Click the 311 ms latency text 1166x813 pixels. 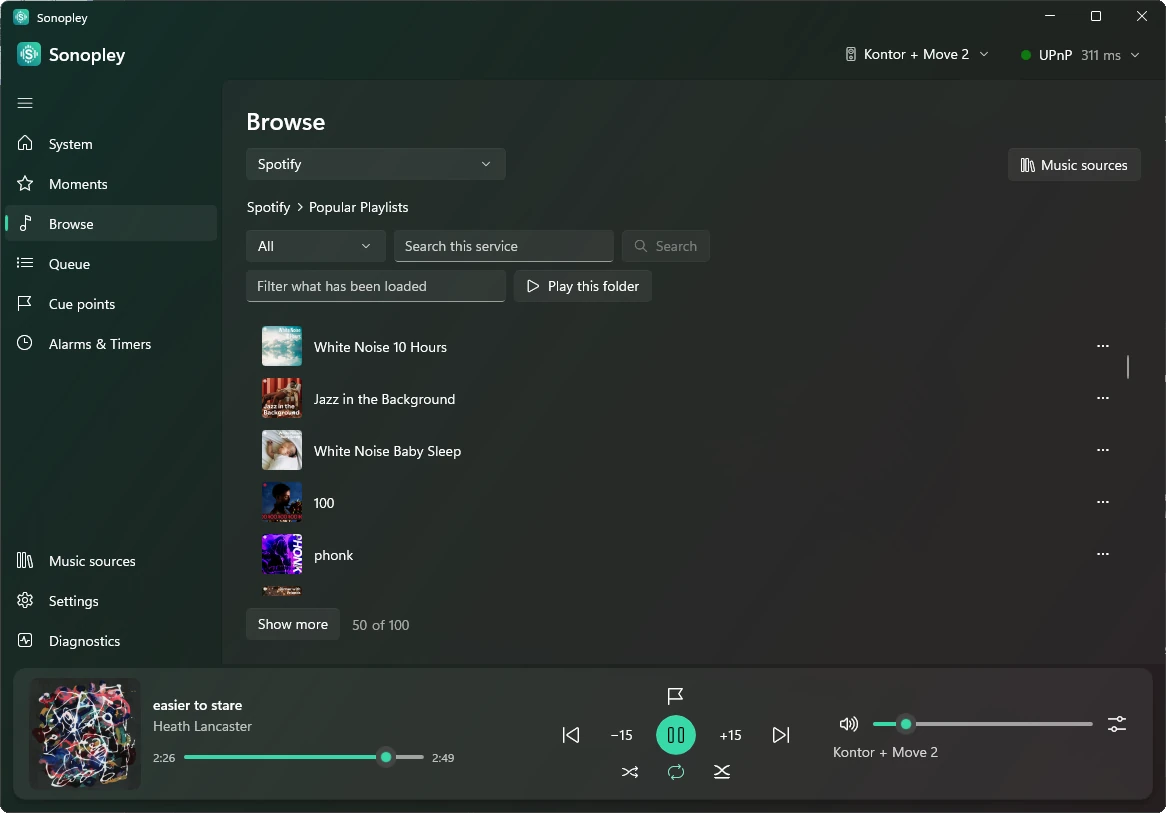(1101, 55)
